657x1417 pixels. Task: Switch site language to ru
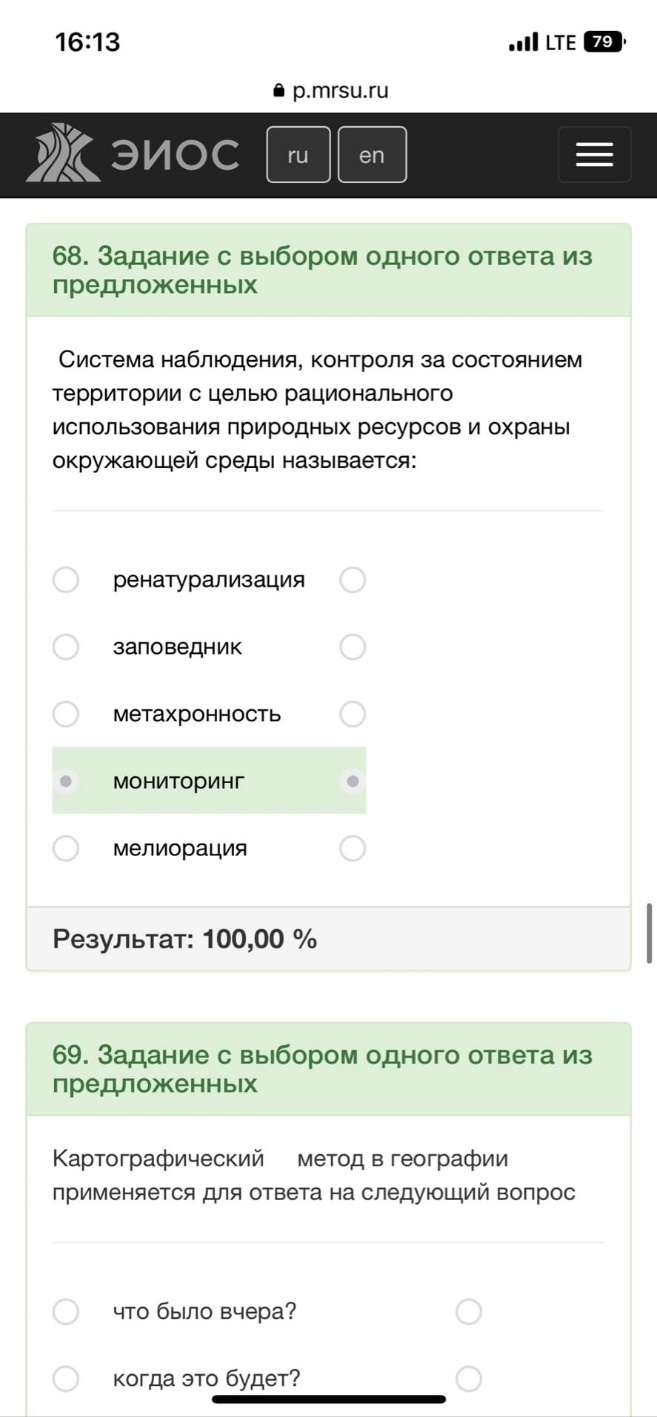298,155
